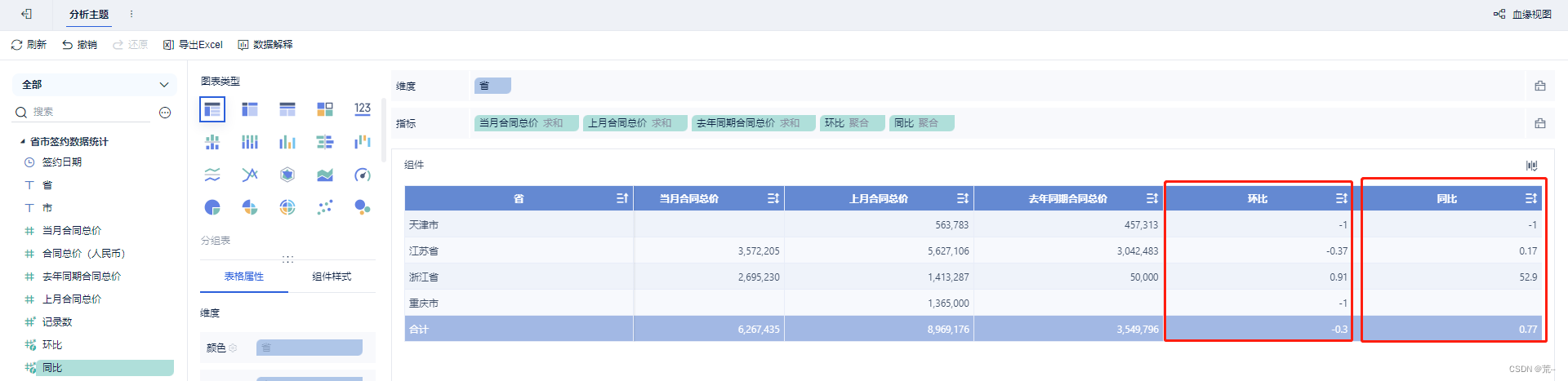Click sort icon in 当月合同总价 column header
This screenshot has width=1568, height=381.
pos(773,198)
